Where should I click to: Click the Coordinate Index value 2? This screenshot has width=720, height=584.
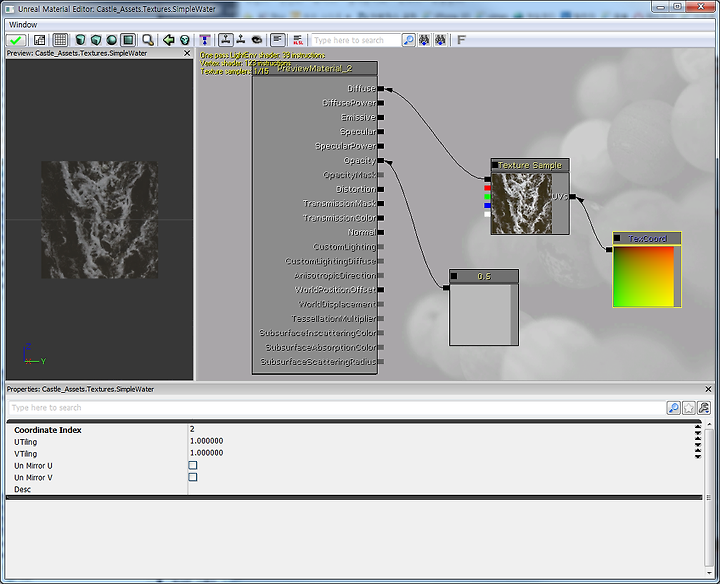pyautogui.click(x=192, y=429)
